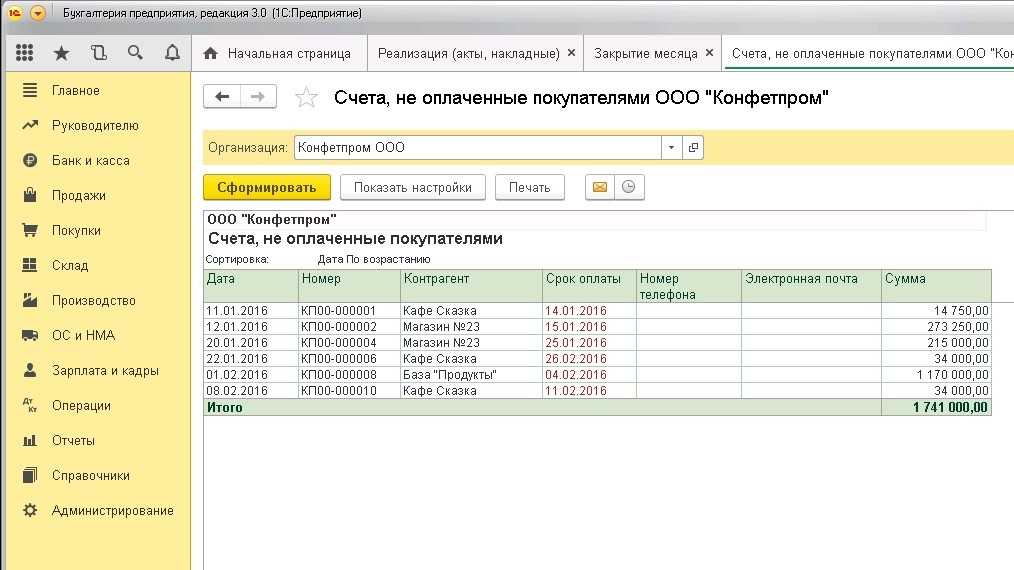Switch to Закрытие месяца tab
Viewport: 1014px width, 570px height.
(645, 53)
